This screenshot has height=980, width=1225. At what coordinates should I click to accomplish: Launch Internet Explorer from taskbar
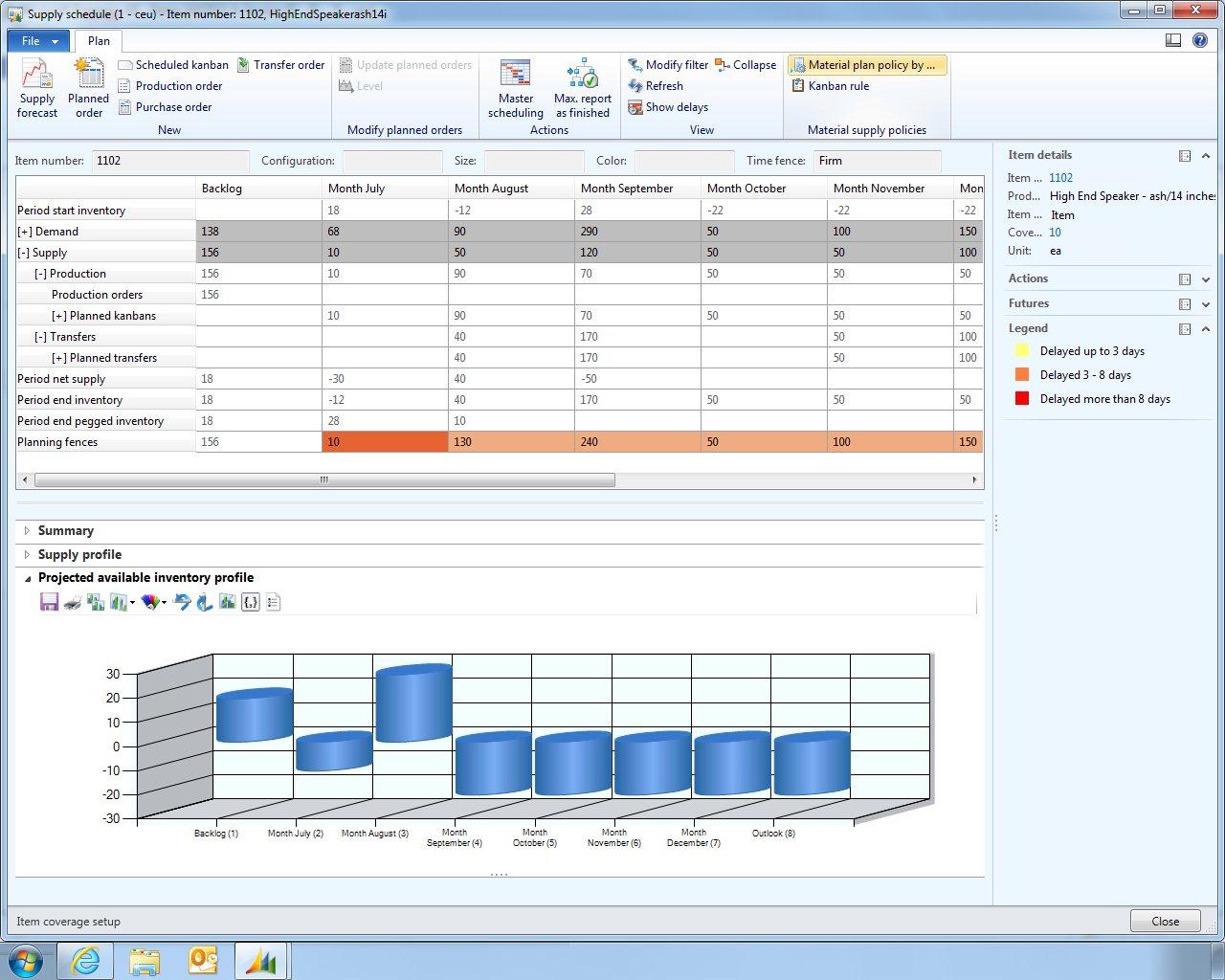[86, 961]
